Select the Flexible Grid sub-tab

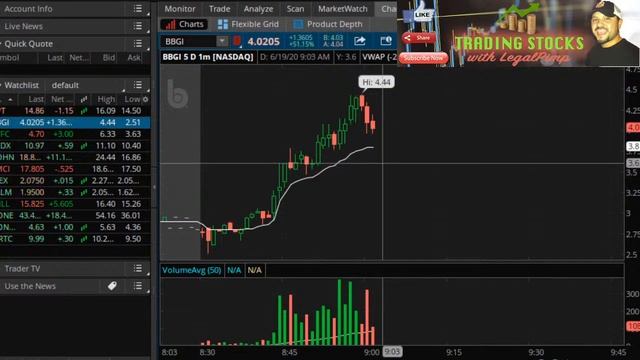tap(248, 24)
